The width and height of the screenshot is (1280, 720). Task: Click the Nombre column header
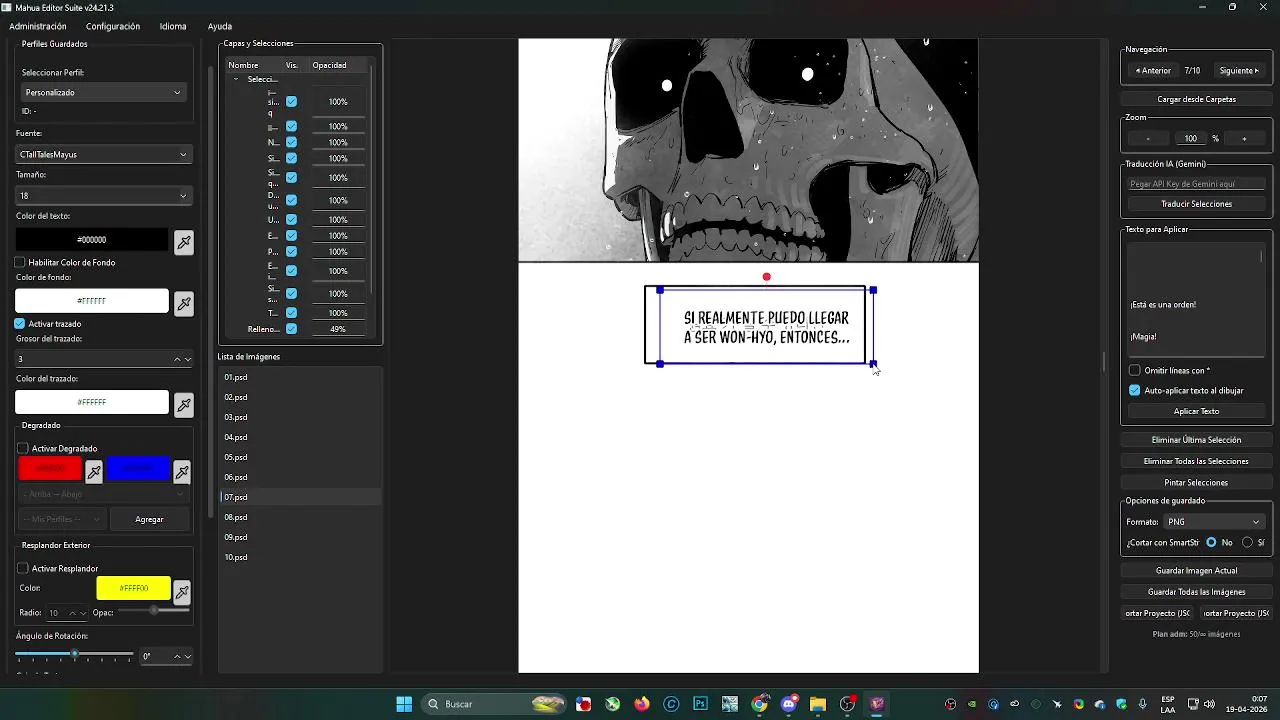tap(243, 65)
